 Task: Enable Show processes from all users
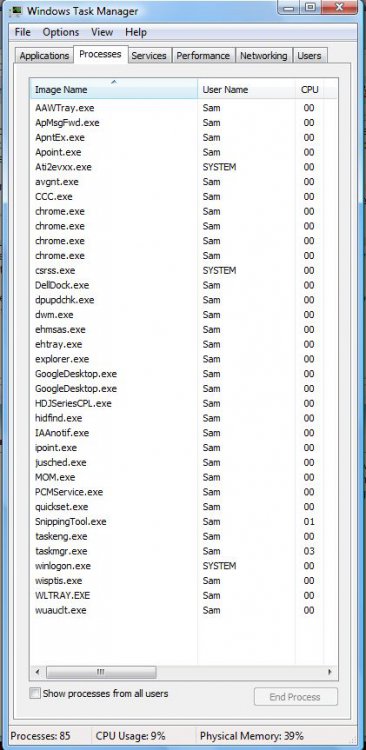click(x=35, y=693)
